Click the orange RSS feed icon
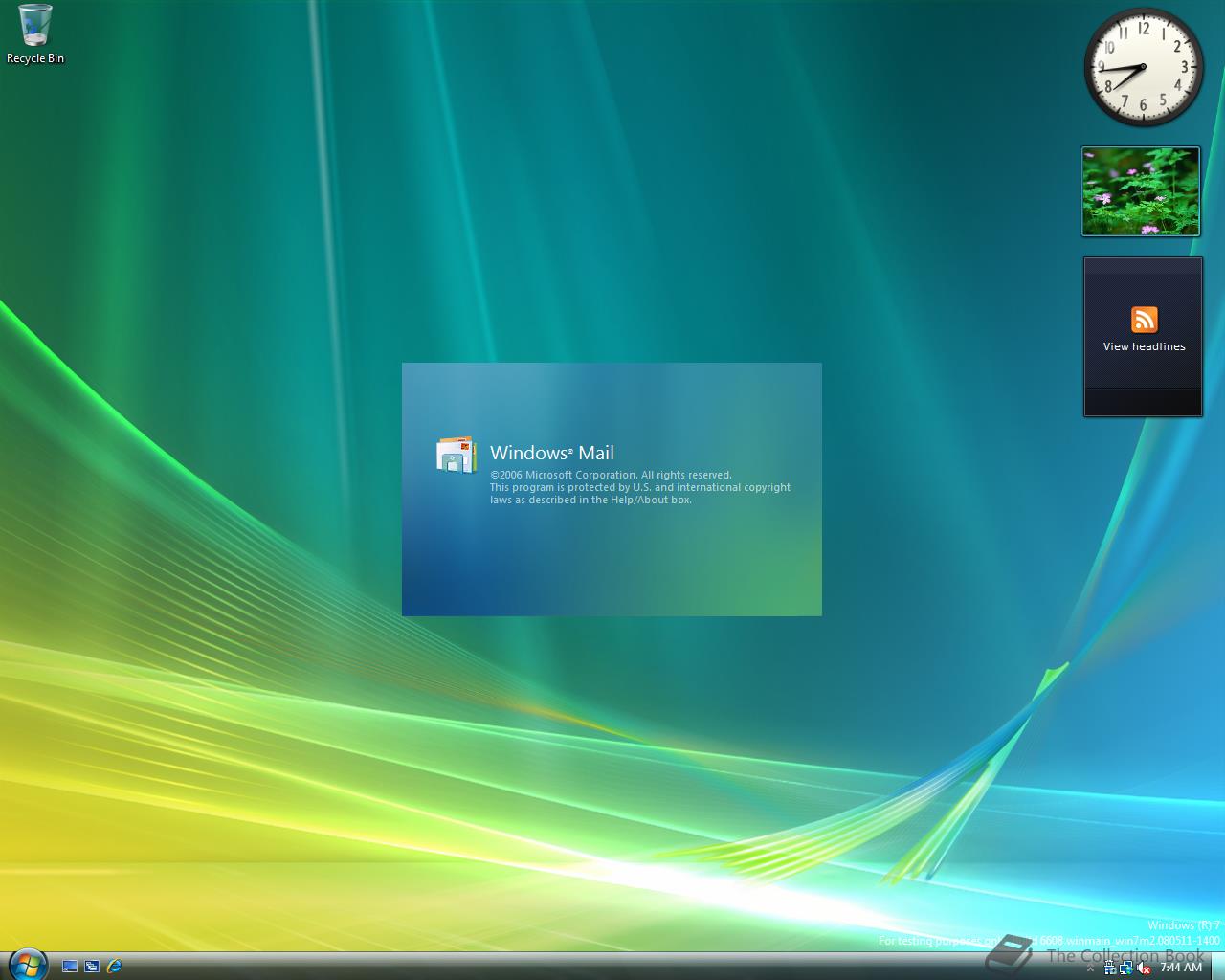This screenshot has width=1225, height=980. (1145, 320)
